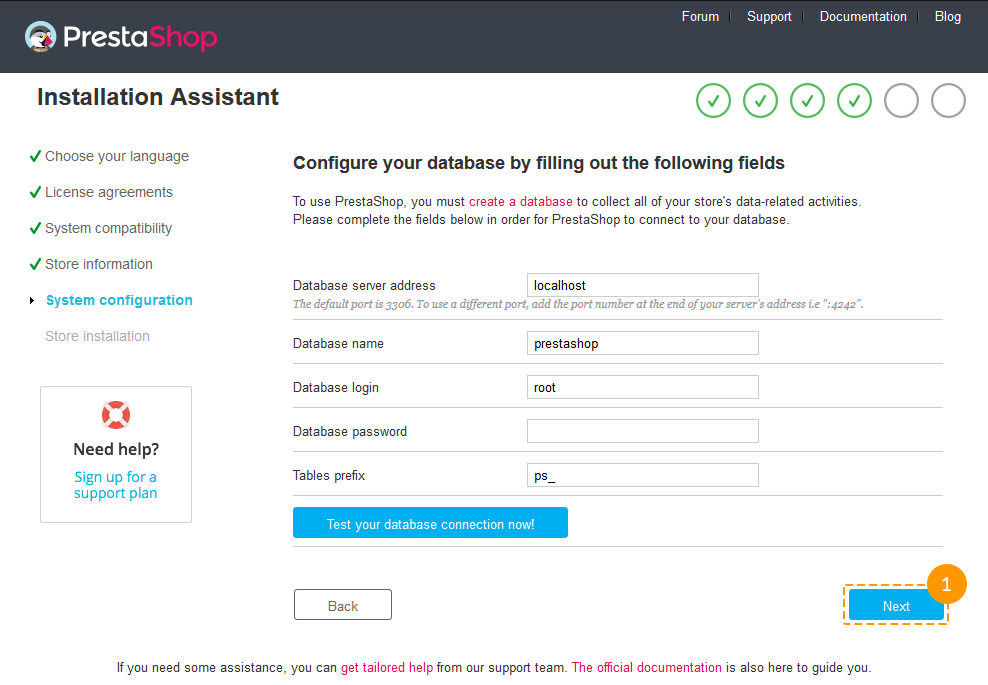
Task: Click the third completed step circle indicator
Action: [x=807, y=101]
